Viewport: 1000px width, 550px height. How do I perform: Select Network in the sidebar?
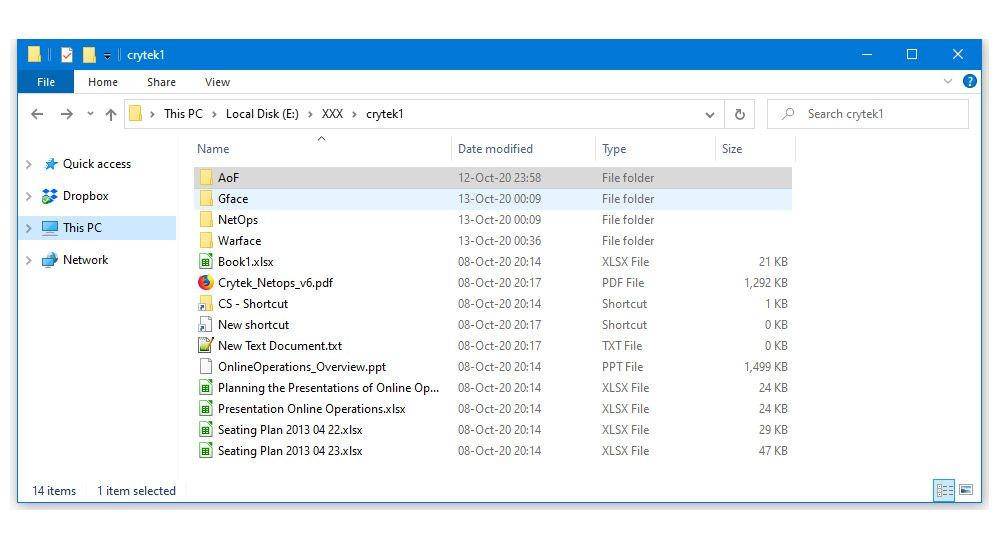tap(85, 260)
